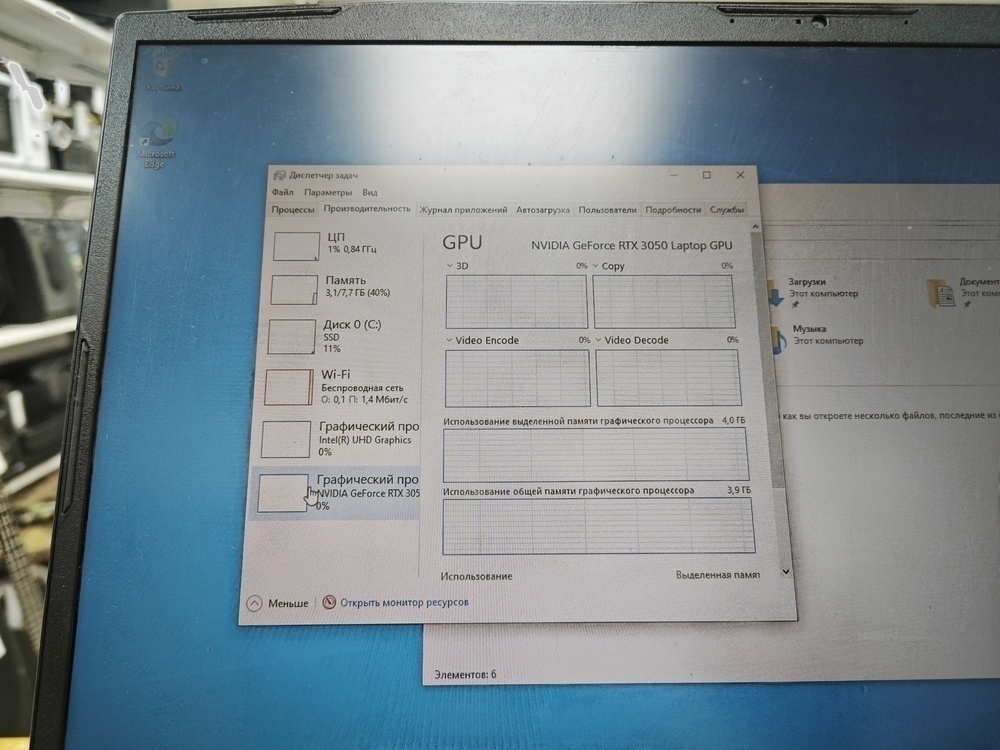
Task: Switch to the Производительность tab
Action: [367, 209]
